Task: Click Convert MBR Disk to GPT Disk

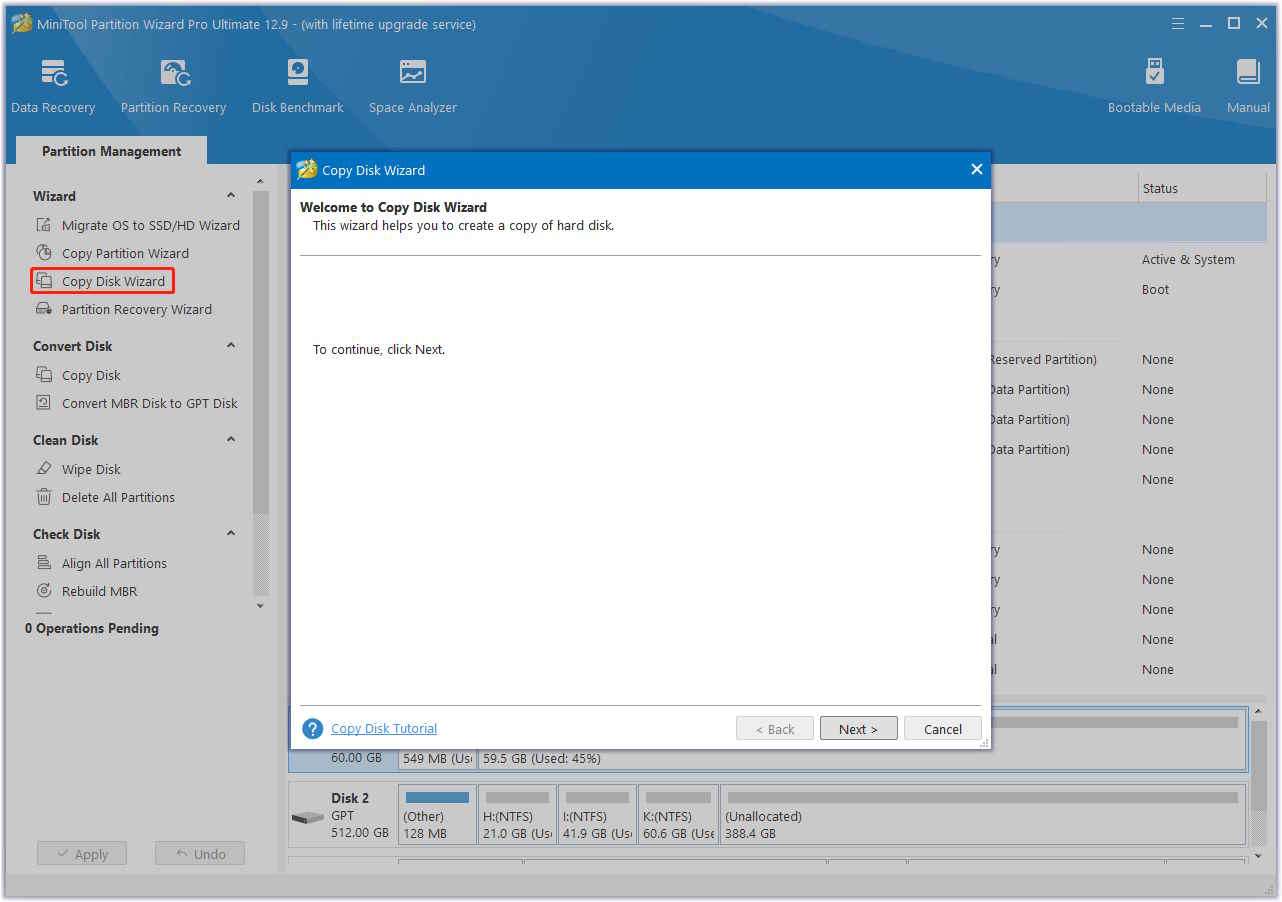Action: click(x=149, y=403)
